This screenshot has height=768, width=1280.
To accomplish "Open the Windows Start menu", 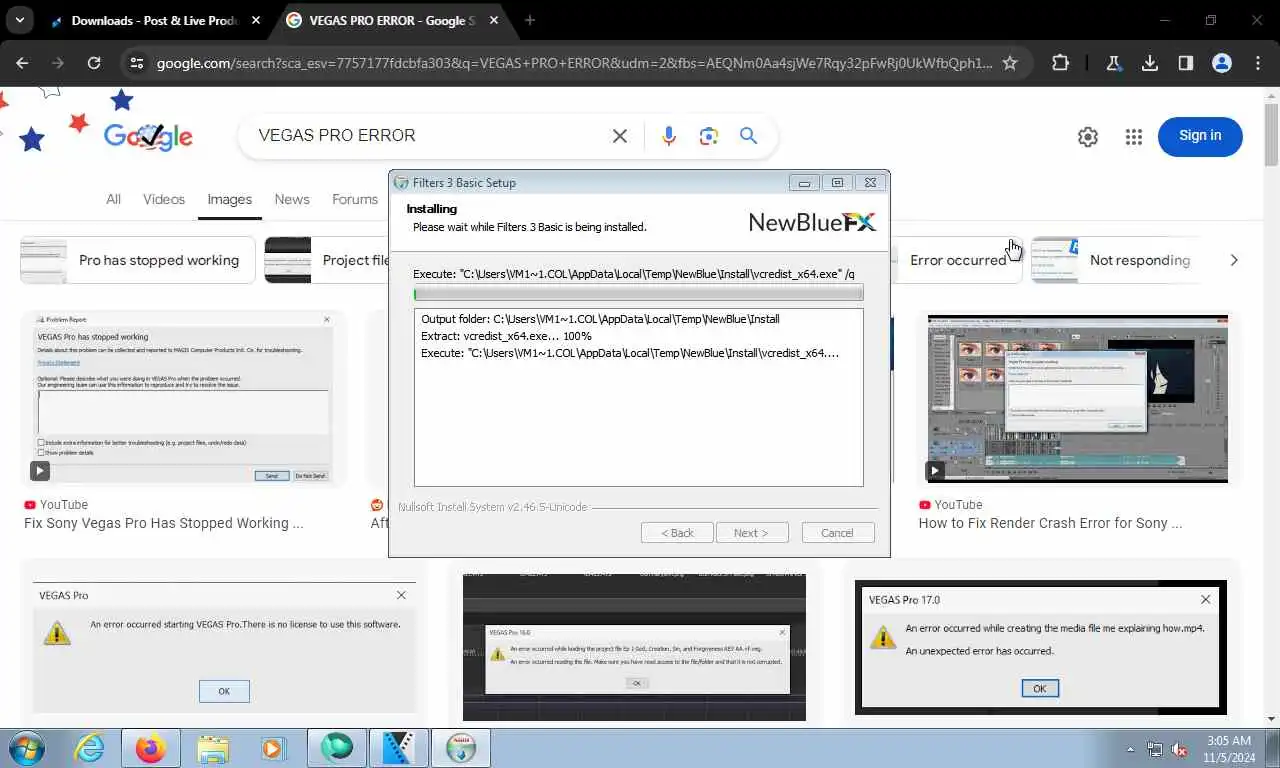I will (27, 748).
